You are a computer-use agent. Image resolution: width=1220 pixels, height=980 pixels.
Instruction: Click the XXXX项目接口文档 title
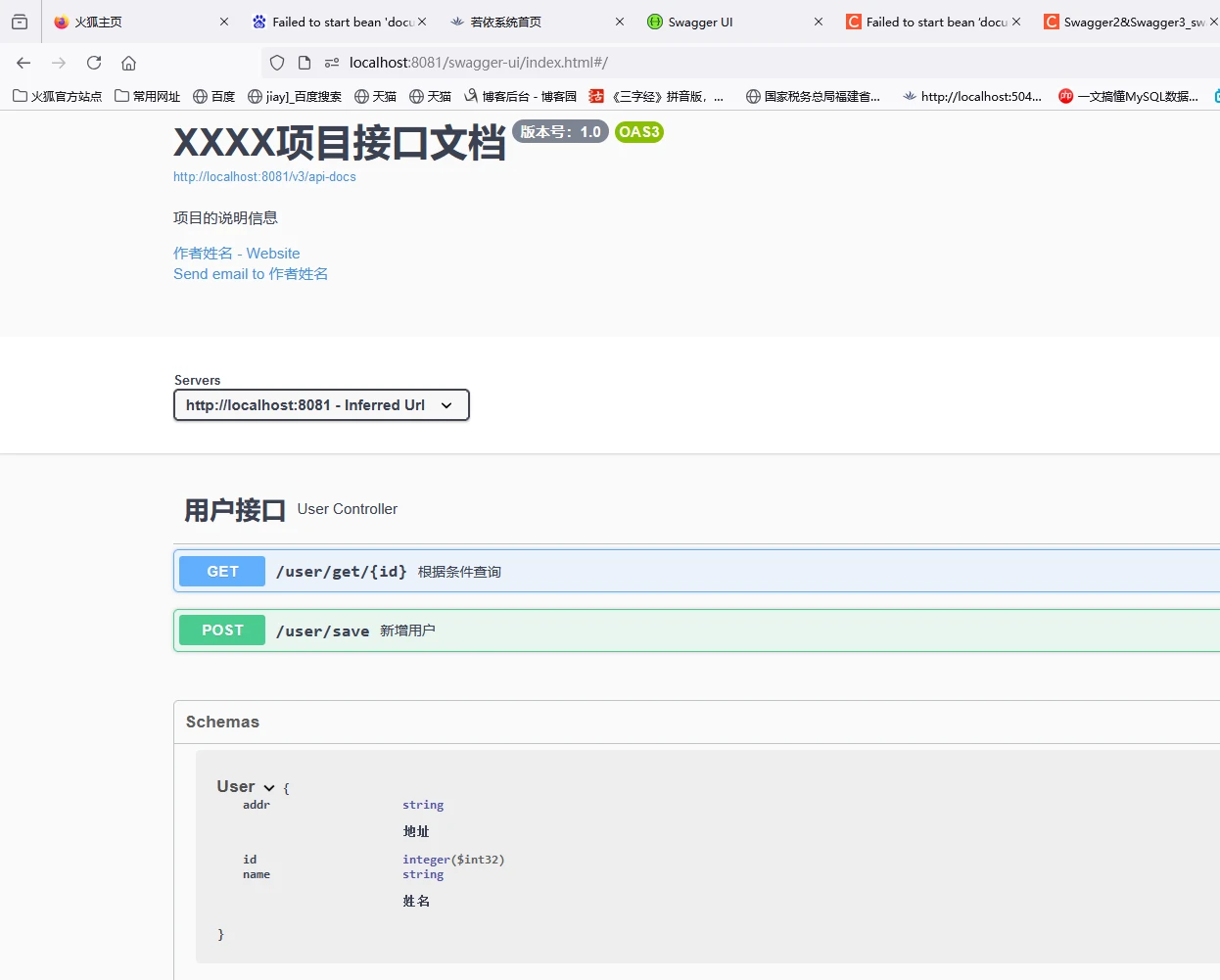(340, 143)
